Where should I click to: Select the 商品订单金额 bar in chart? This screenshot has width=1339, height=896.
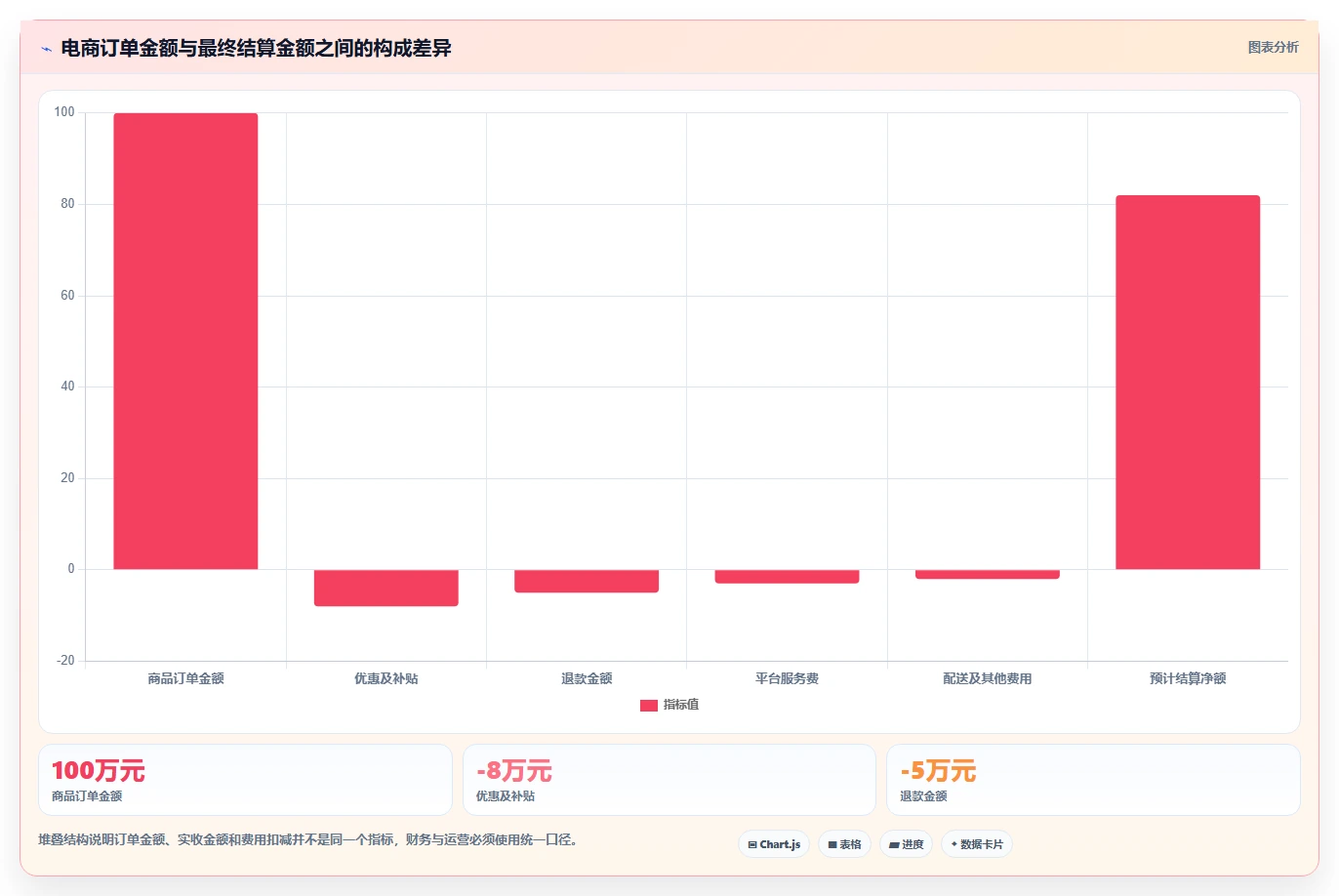tap(185, 341)
